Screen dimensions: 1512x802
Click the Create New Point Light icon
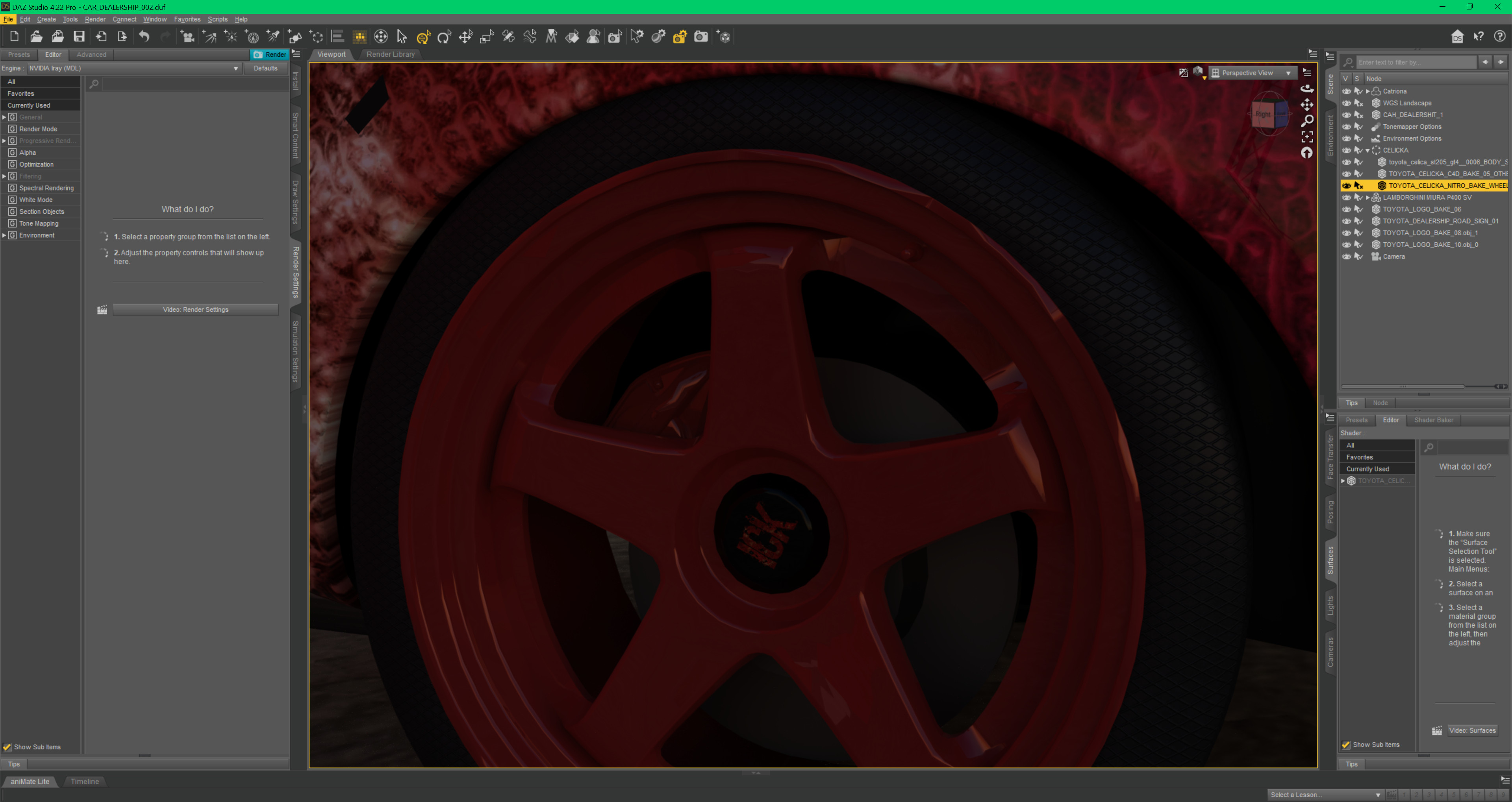(231, 36)
